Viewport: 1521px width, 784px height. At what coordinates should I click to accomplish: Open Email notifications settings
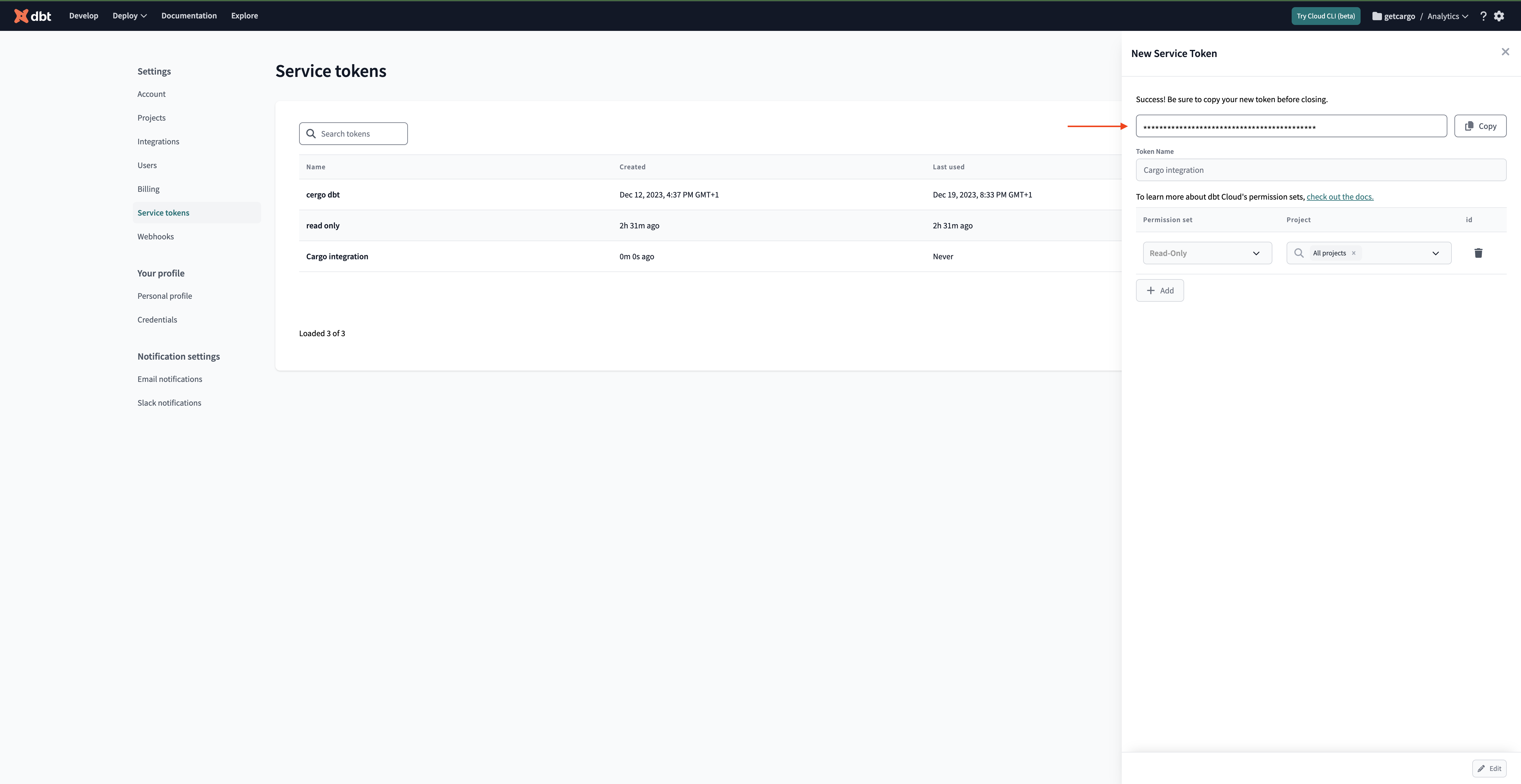[170, 379]
